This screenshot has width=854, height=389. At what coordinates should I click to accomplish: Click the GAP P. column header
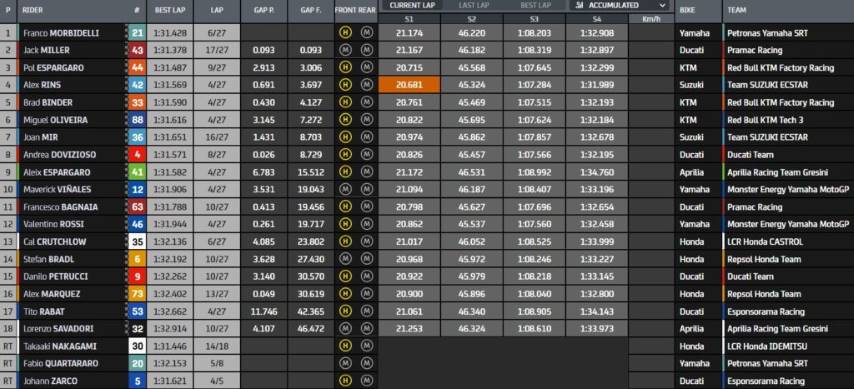[x=264, y=10]
